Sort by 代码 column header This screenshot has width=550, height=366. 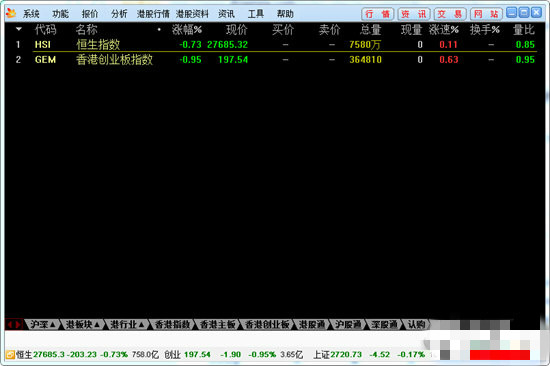(x=46, y=30)
